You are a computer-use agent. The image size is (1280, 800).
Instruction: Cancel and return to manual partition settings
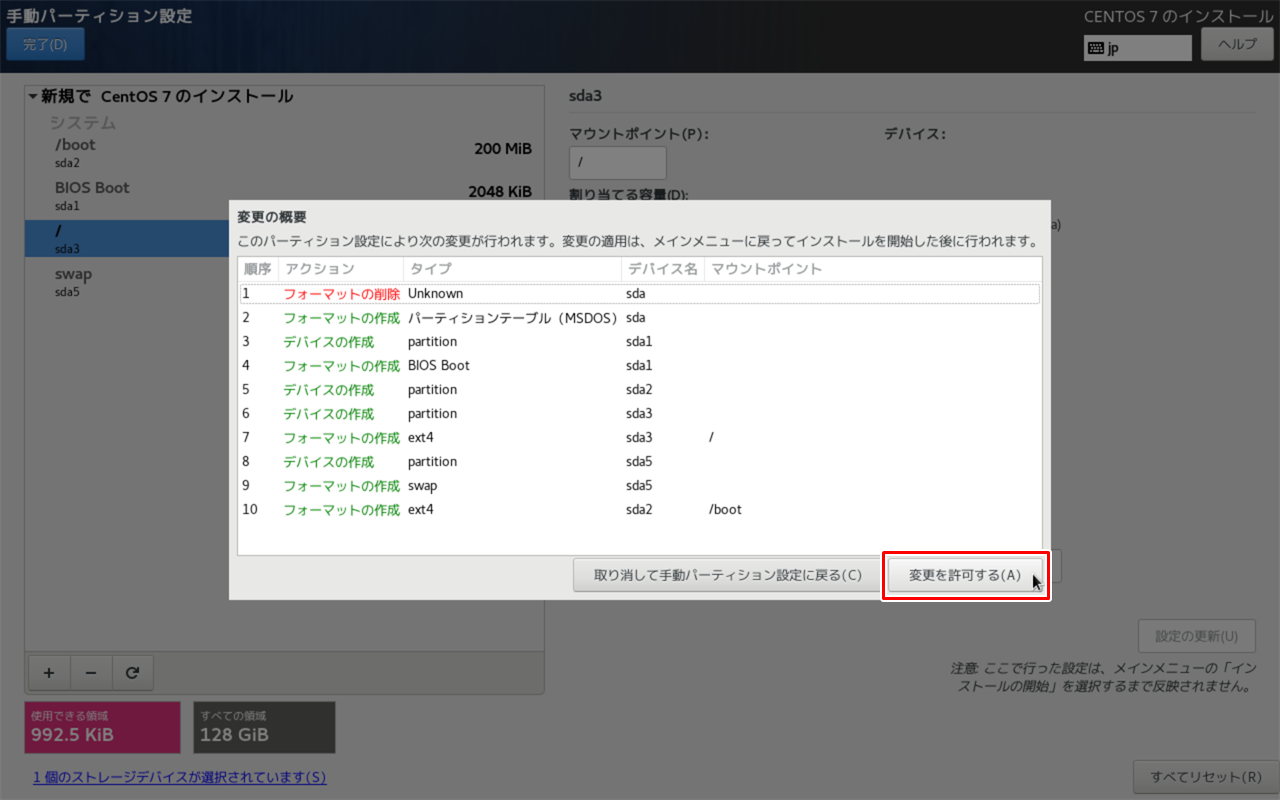(x=726, y=575)
